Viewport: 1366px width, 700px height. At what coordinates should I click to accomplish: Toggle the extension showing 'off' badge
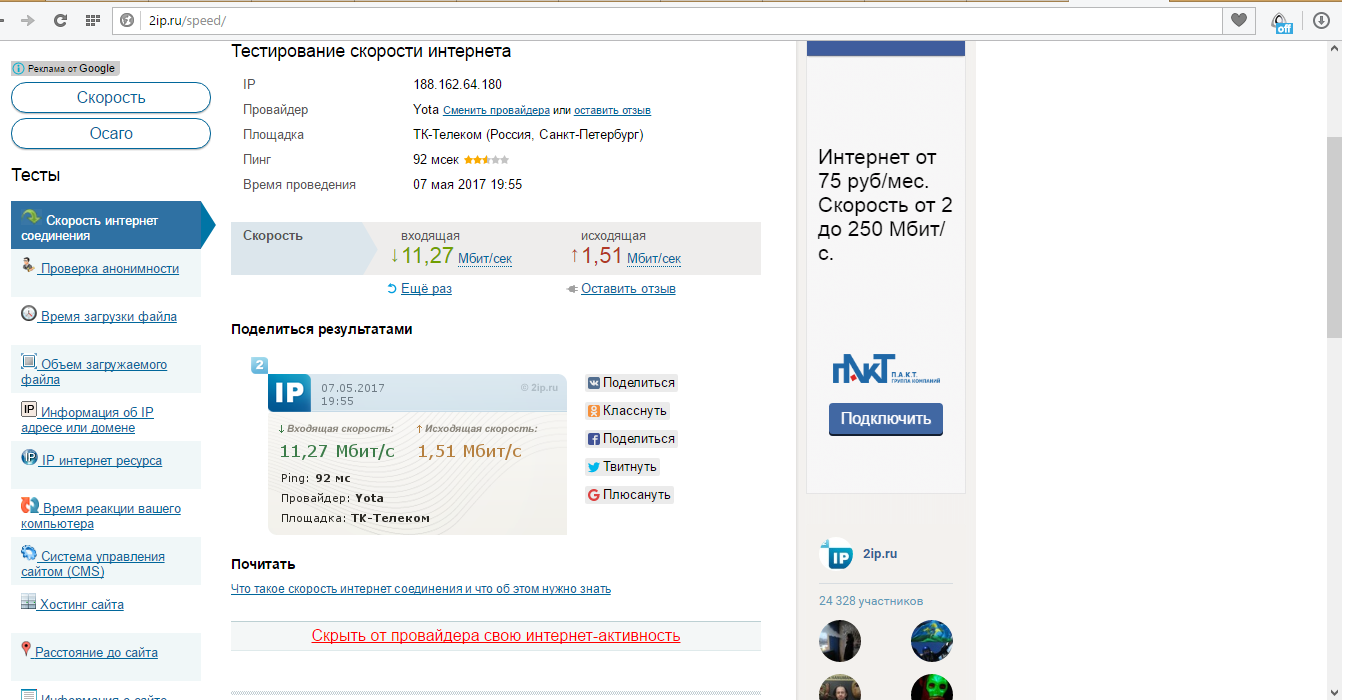[x=1280, y=21]
